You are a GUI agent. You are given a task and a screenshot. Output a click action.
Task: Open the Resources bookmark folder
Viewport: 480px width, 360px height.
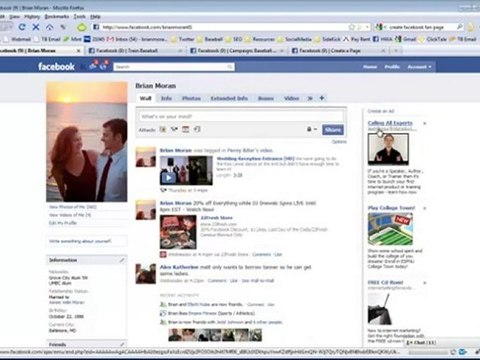pyautogui.click(x=260, y=39)
